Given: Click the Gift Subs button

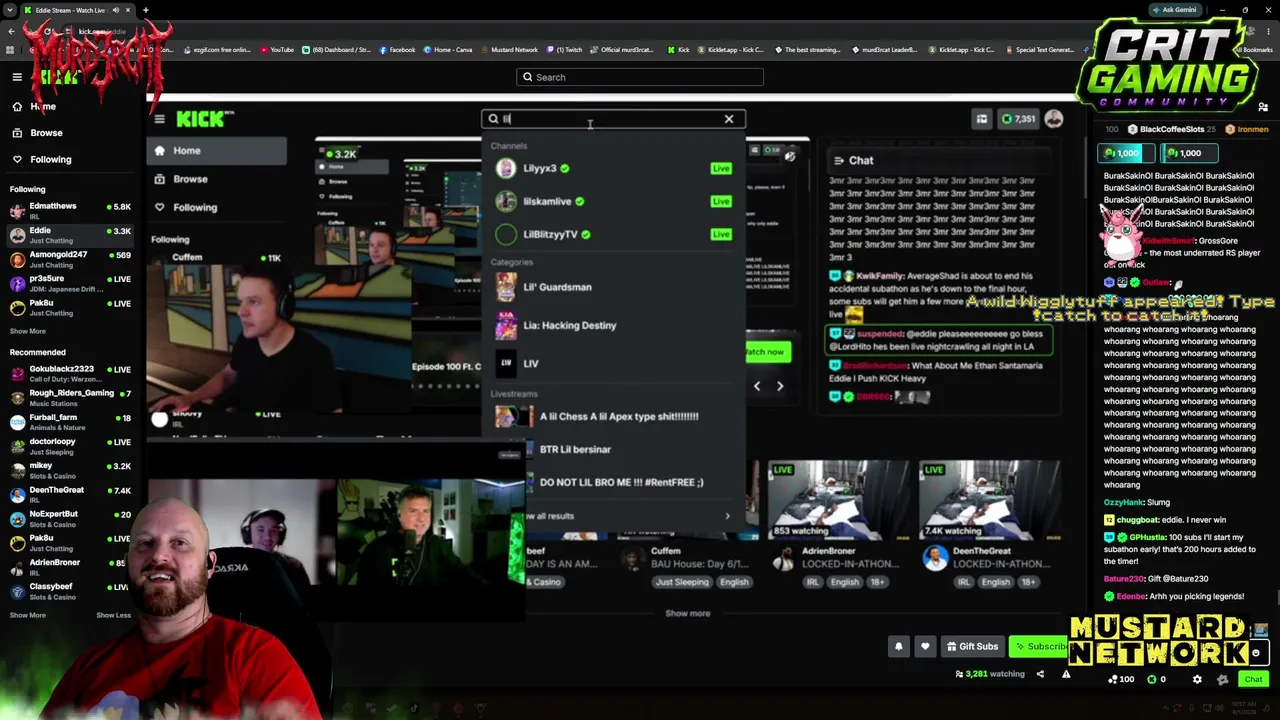Looking at the screenshot, I should (x=972, y=646).
